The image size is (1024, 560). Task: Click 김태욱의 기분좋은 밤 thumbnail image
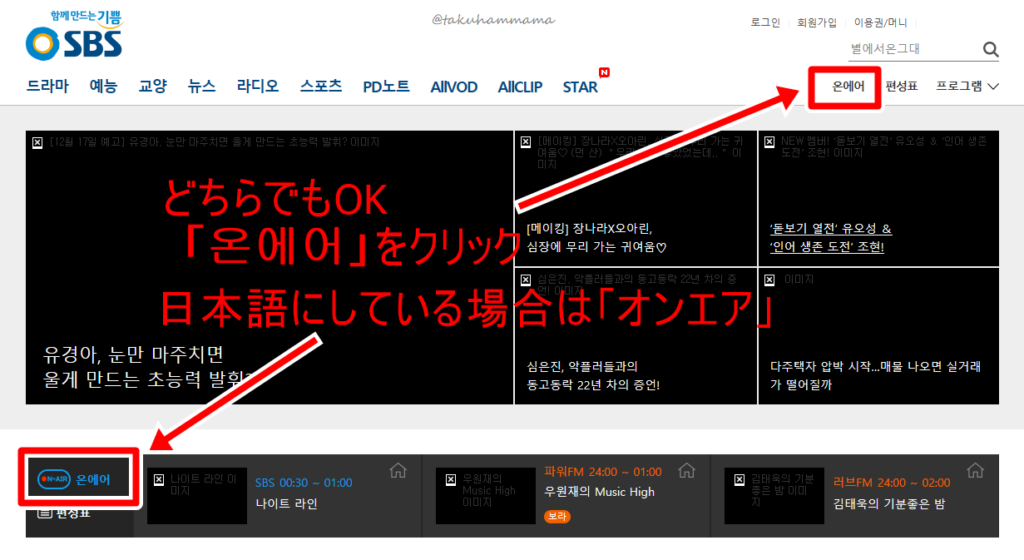coord(774,495)
